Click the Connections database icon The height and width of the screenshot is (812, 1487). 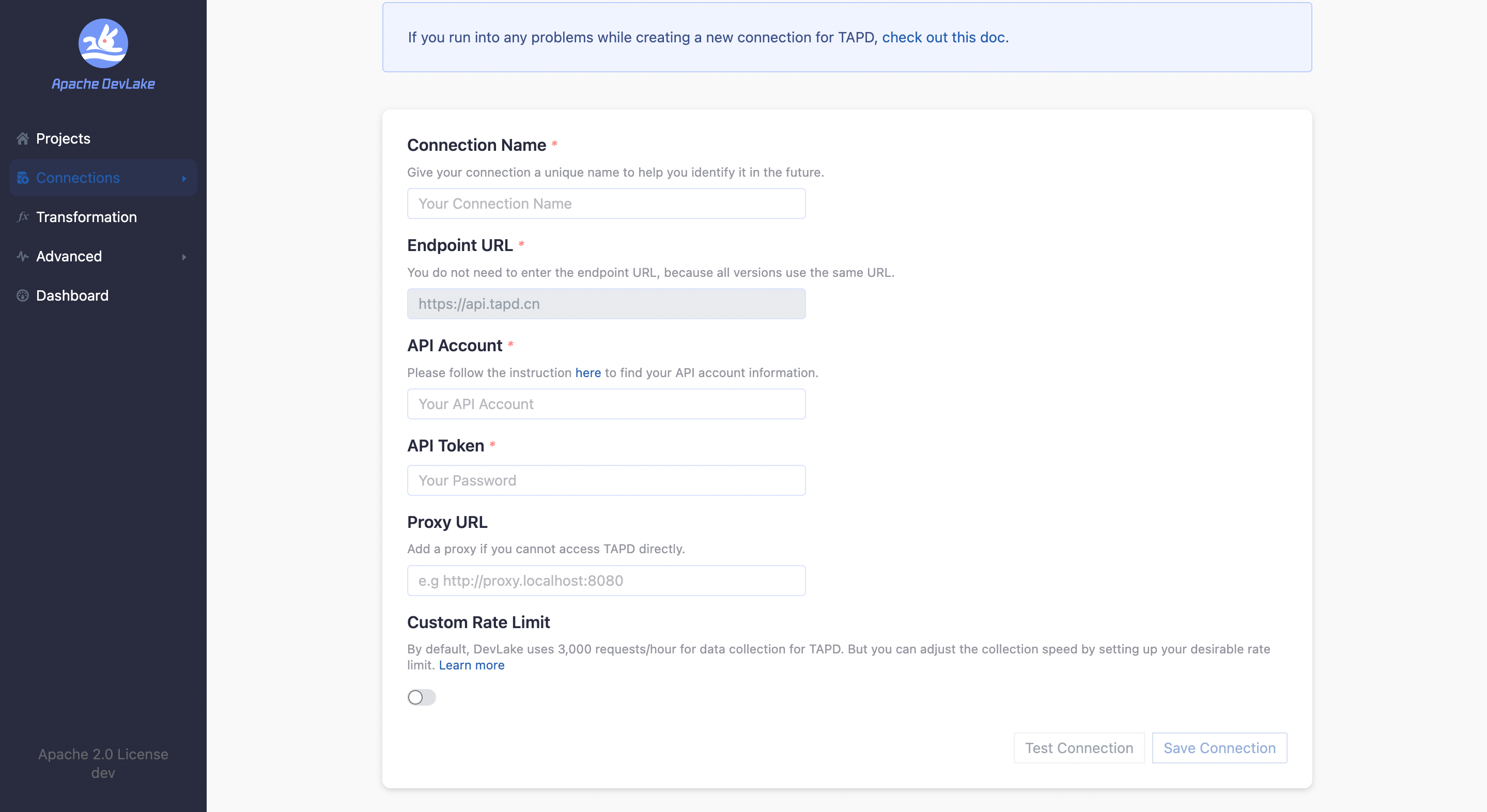pos(23,178)
